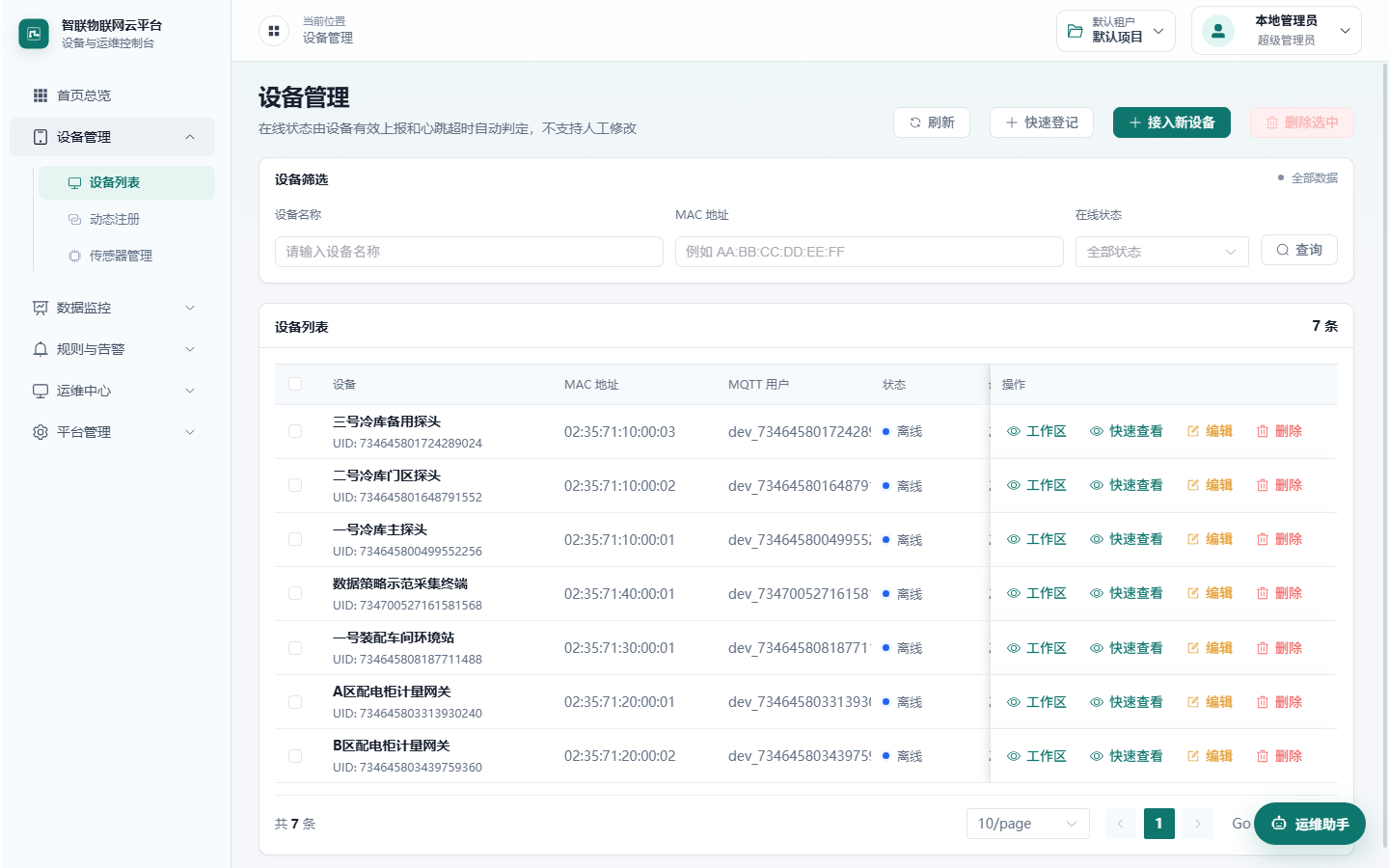Expand the 数据监控 sidebar group
1389x868 pixels.
click(x=112, y=308)
